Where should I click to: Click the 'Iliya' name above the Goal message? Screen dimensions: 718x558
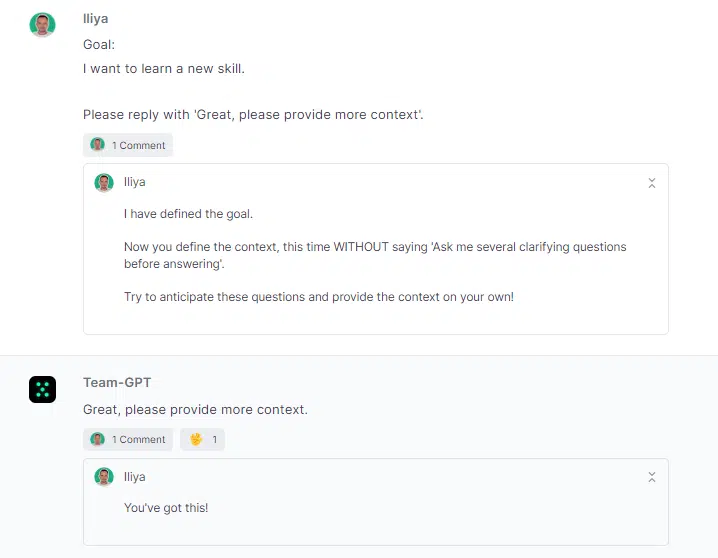pos(96,19)
